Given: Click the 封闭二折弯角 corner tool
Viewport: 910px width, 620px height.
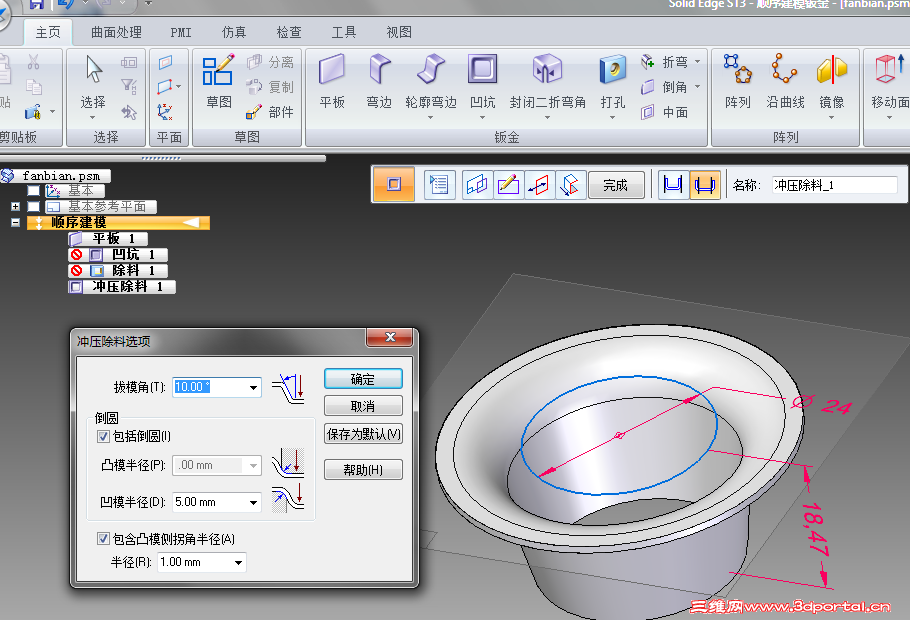Looking at the screenshot, I should pos(547,85).
